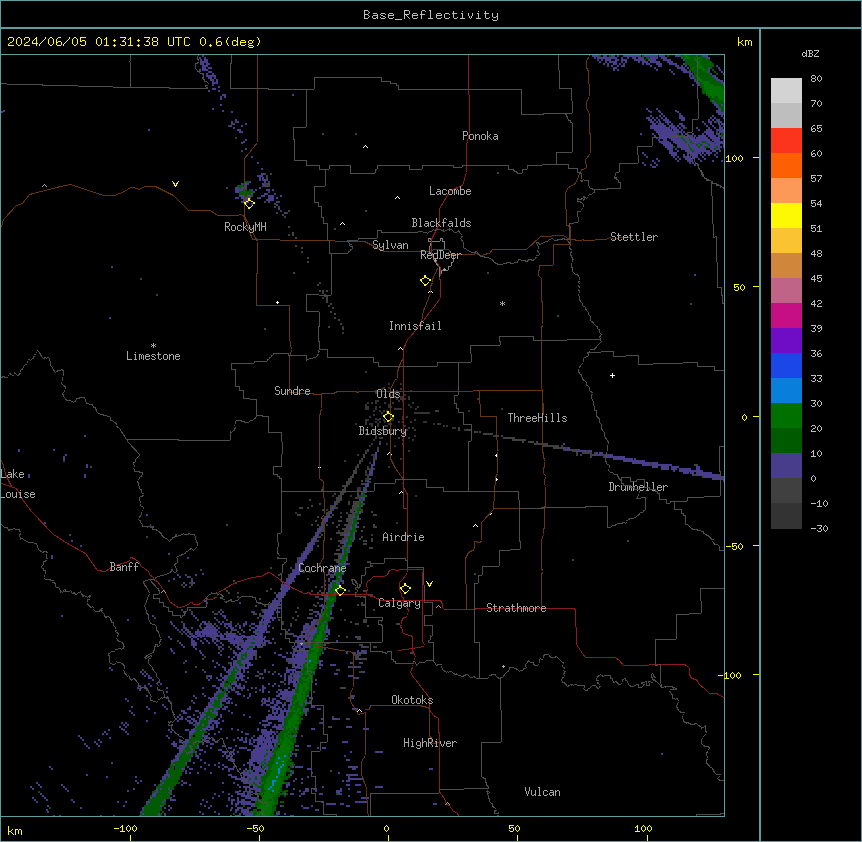
Task: Select the bright yellow 51-54 dBZ swatch
Action: pos(786,215)
